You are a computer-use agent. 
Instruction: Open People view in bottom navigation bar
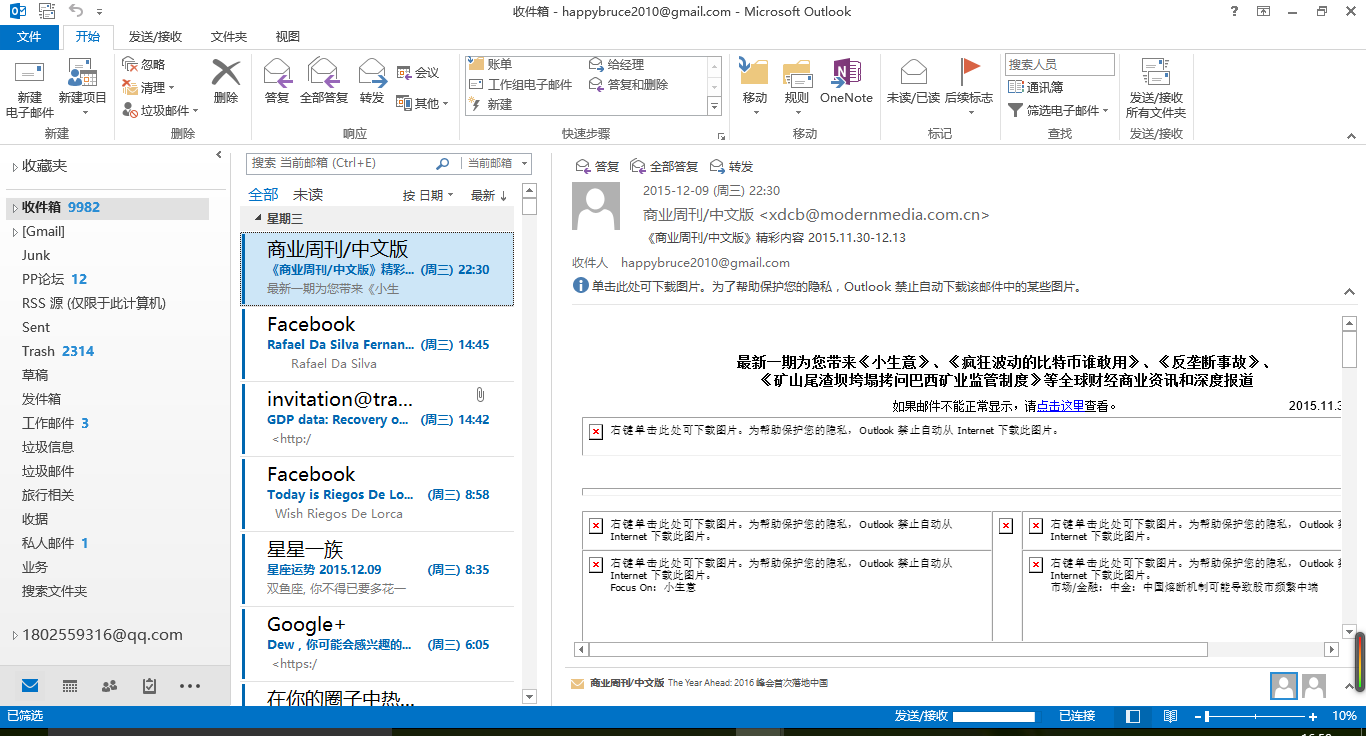pyautogui.click(x=110, y=686)
